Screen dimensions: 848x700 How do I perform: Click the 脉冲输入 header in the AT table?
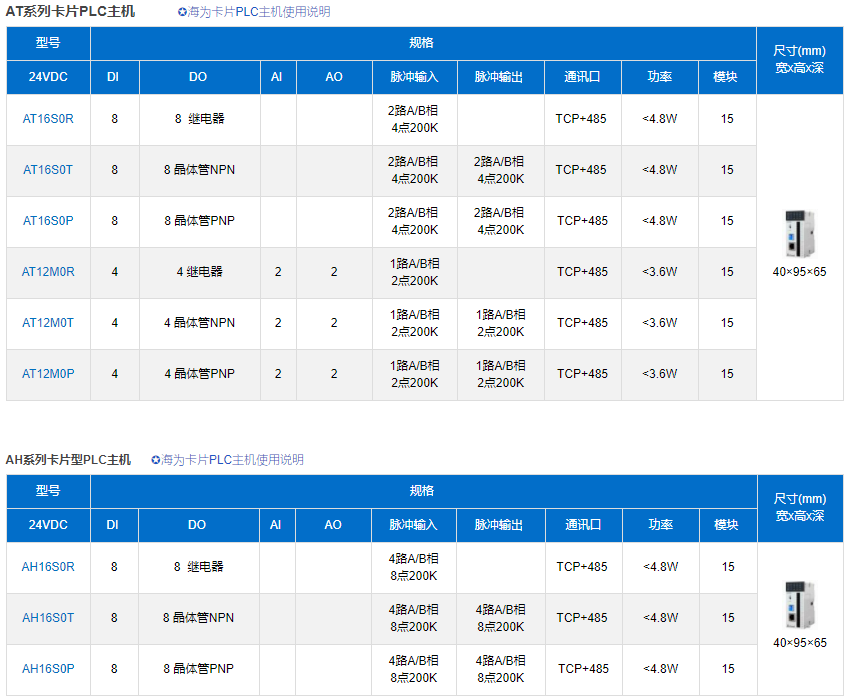click(414, 77)
